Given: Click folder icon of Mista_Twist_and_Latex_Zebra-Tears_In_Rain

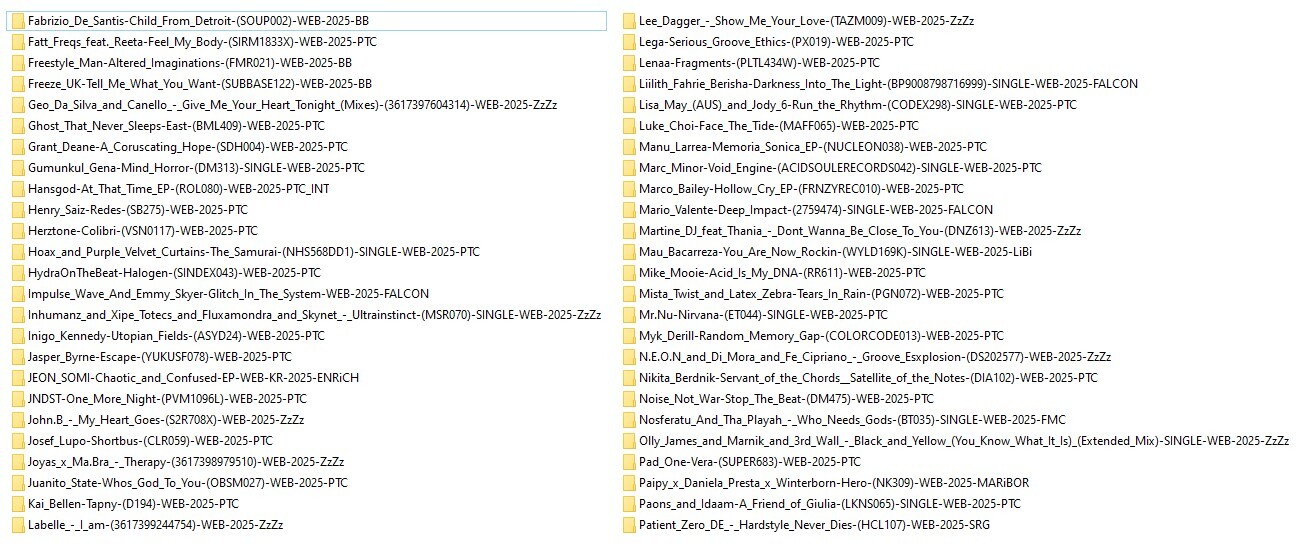Looking at the screenshot, I should coord(628,294).
